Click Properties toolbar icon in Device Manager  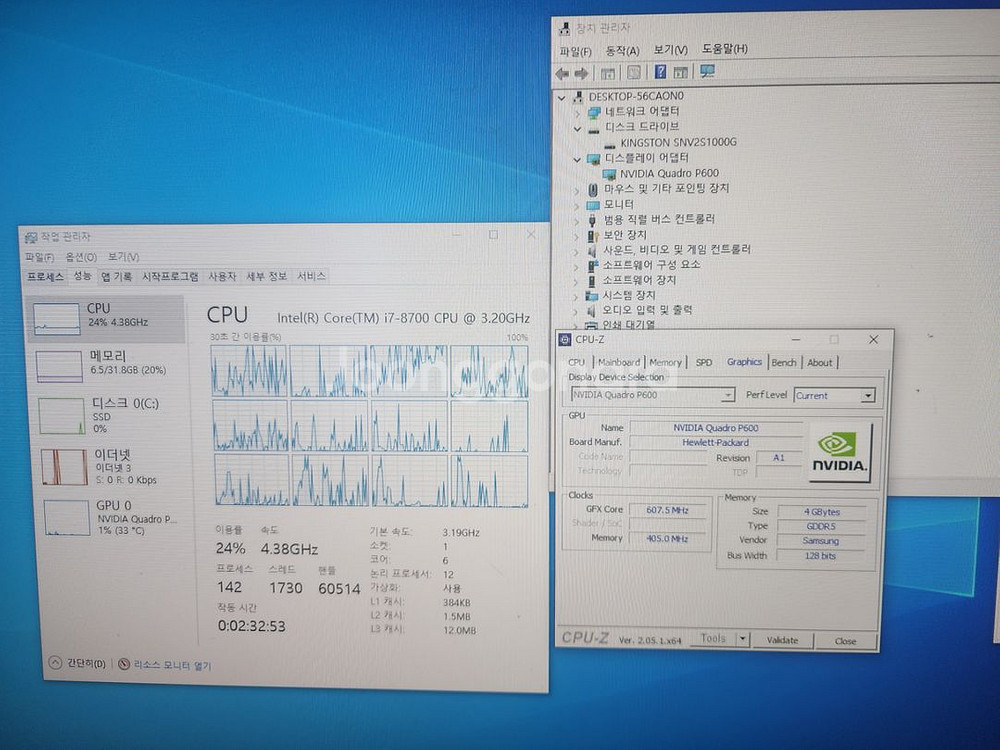[633, 73]
